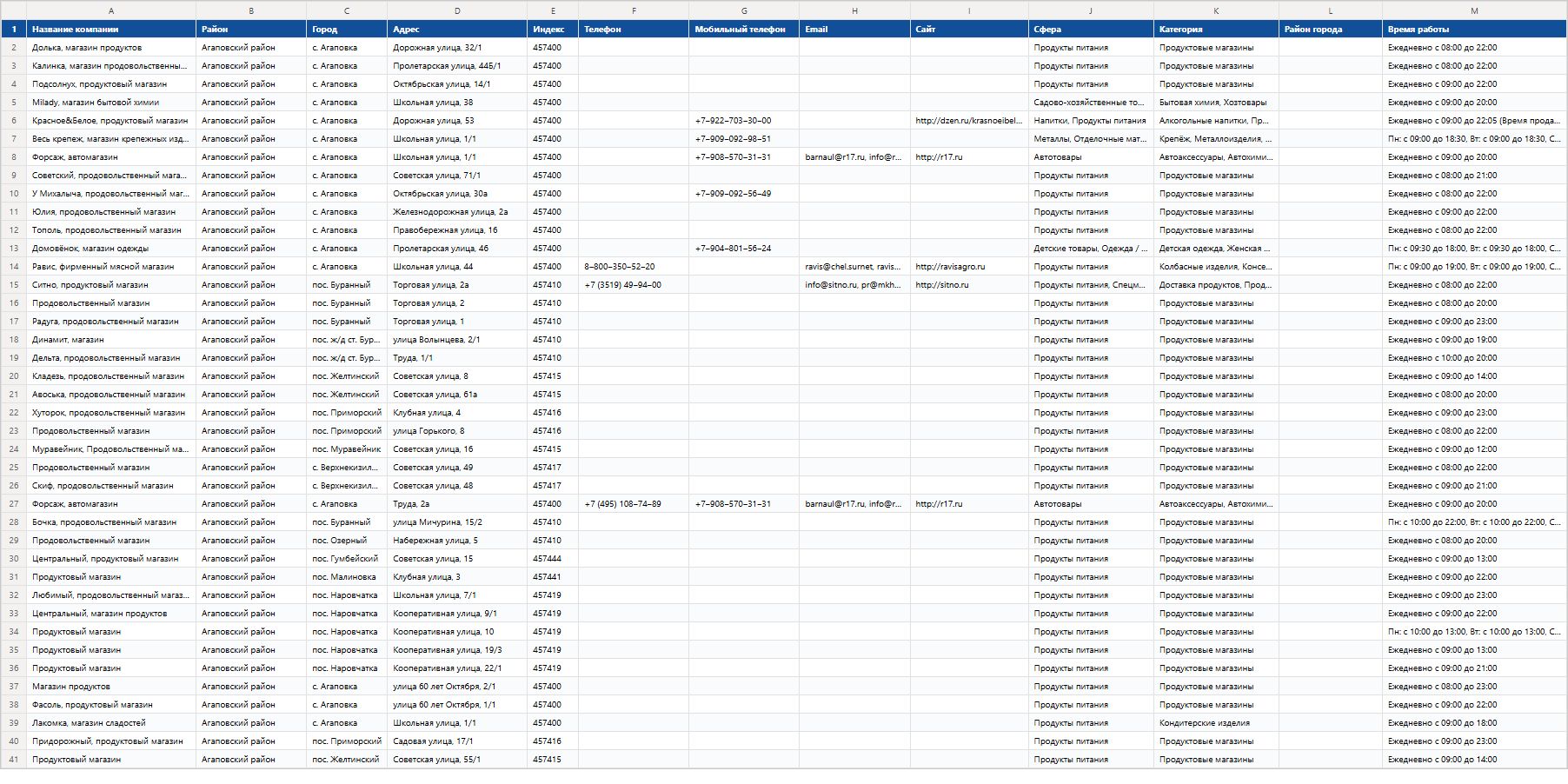Select address 'улица Волынцева, 2/1'

(457, 340)
